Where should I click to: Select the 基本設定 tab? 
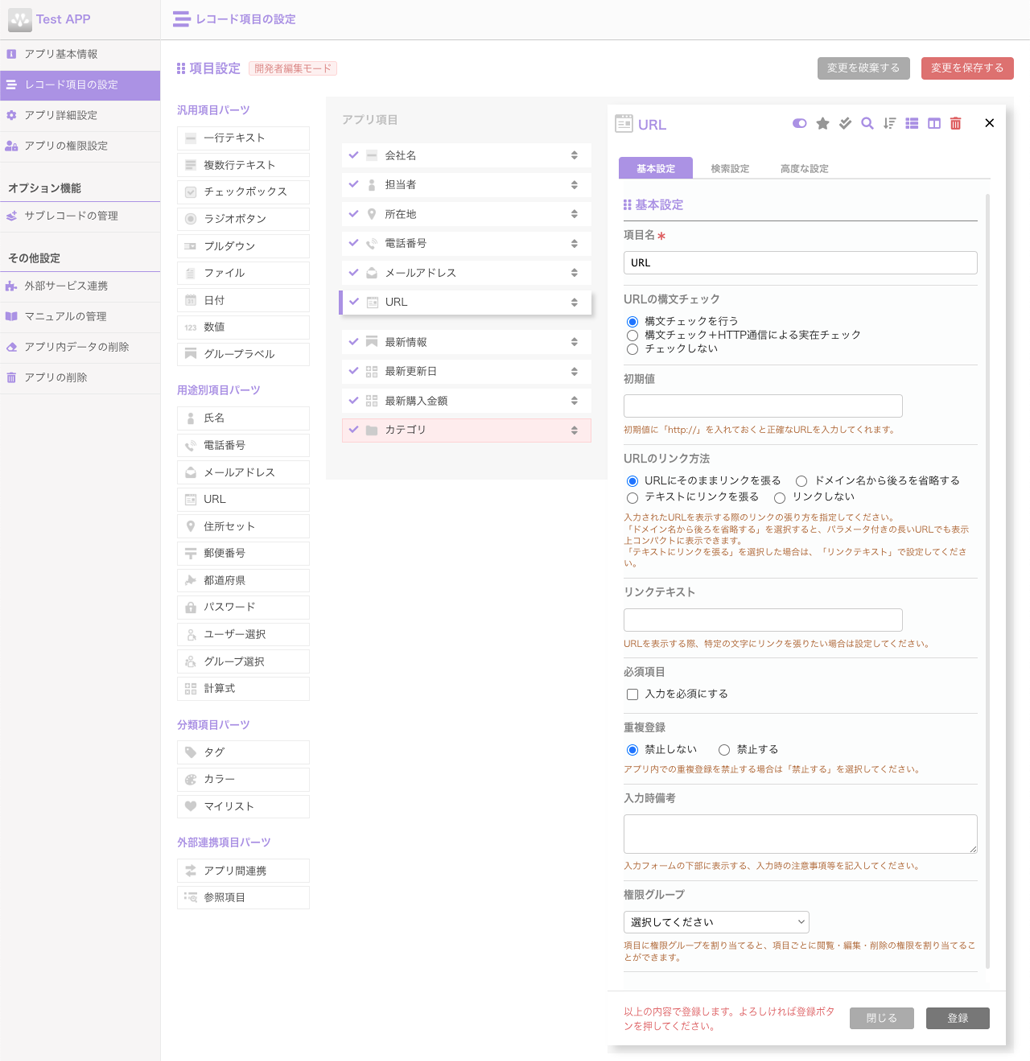coord(655,168)
